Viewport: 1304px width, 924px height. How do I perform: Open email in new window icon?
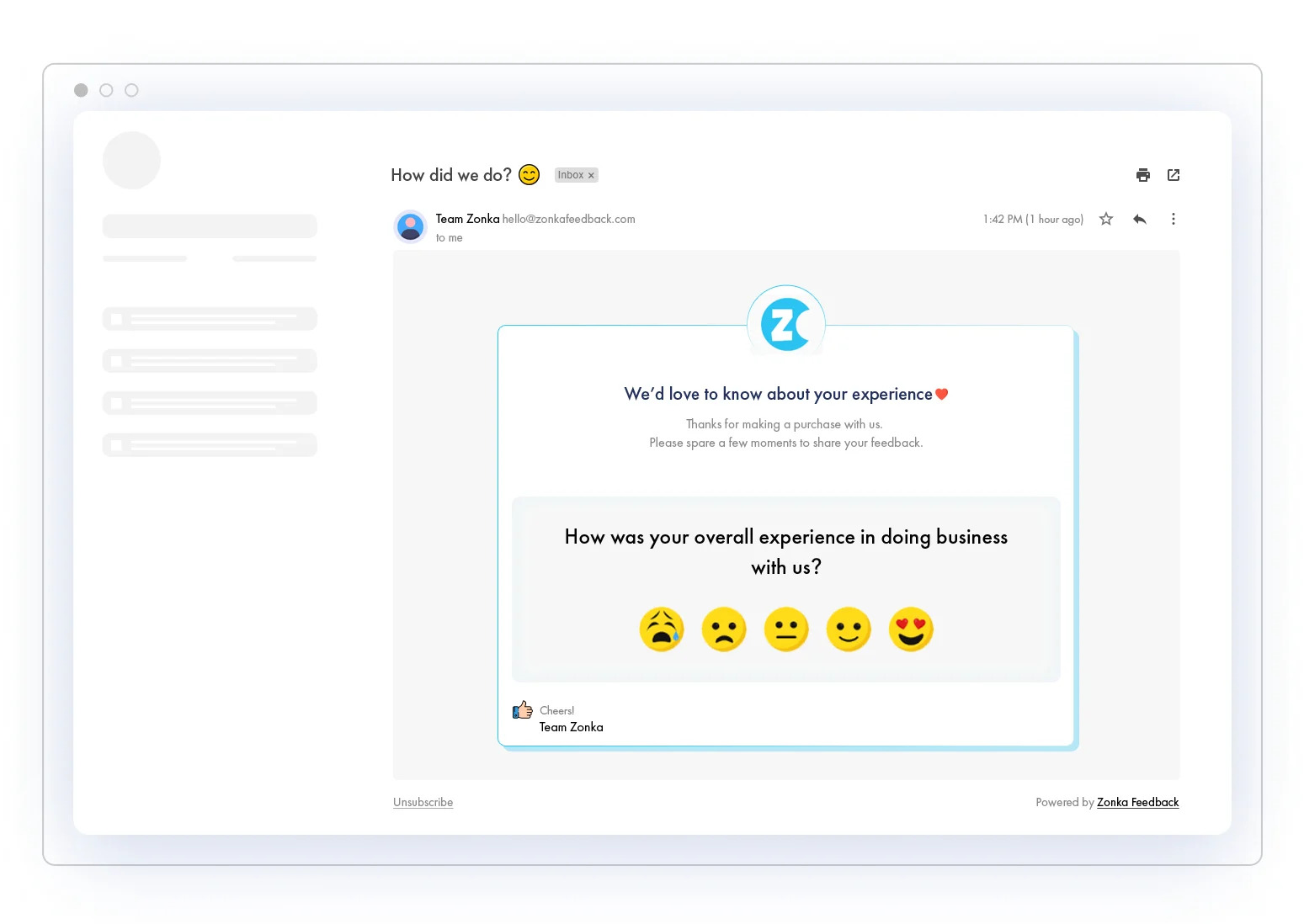point(1174,175)
